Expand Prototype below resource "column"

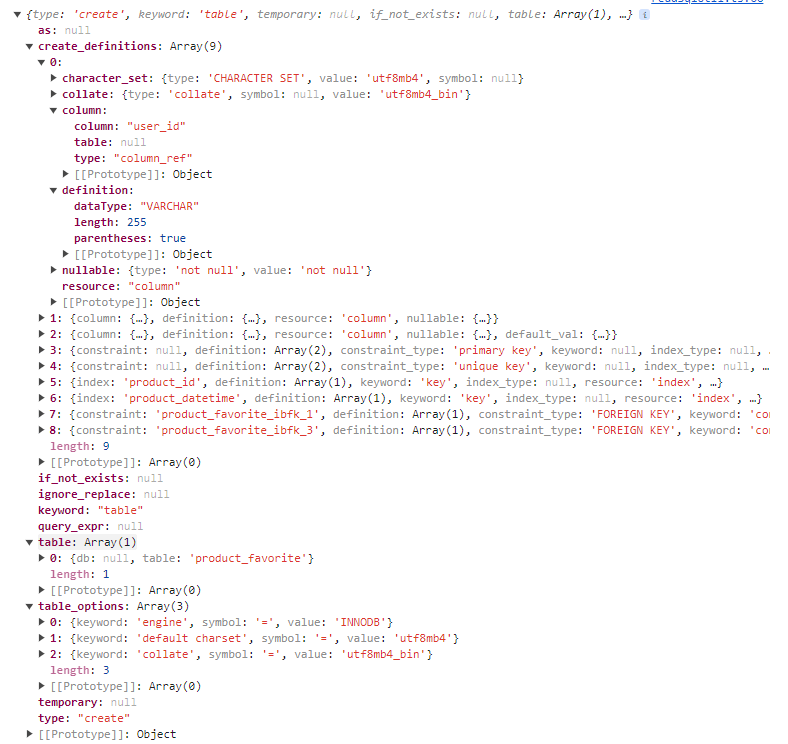[54, 302]
